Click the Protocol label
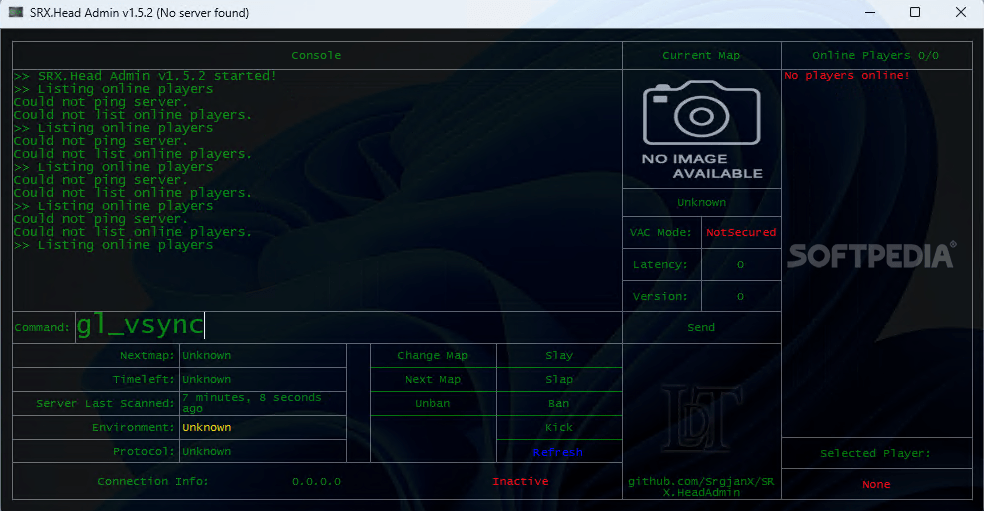Viewport: 984px width, 511px height. pos(143,451)
